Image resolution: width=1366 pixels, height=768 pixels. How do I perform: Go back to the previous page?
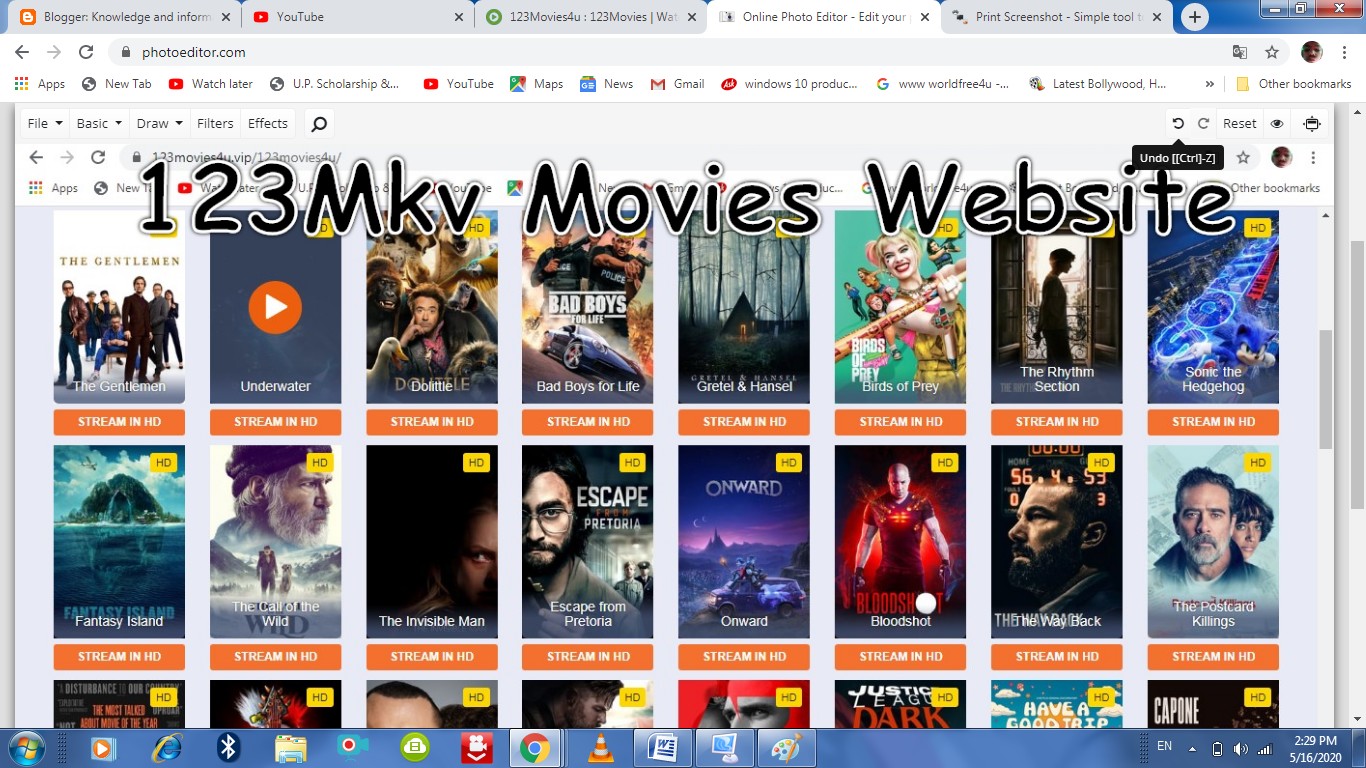tap(22, 52)
